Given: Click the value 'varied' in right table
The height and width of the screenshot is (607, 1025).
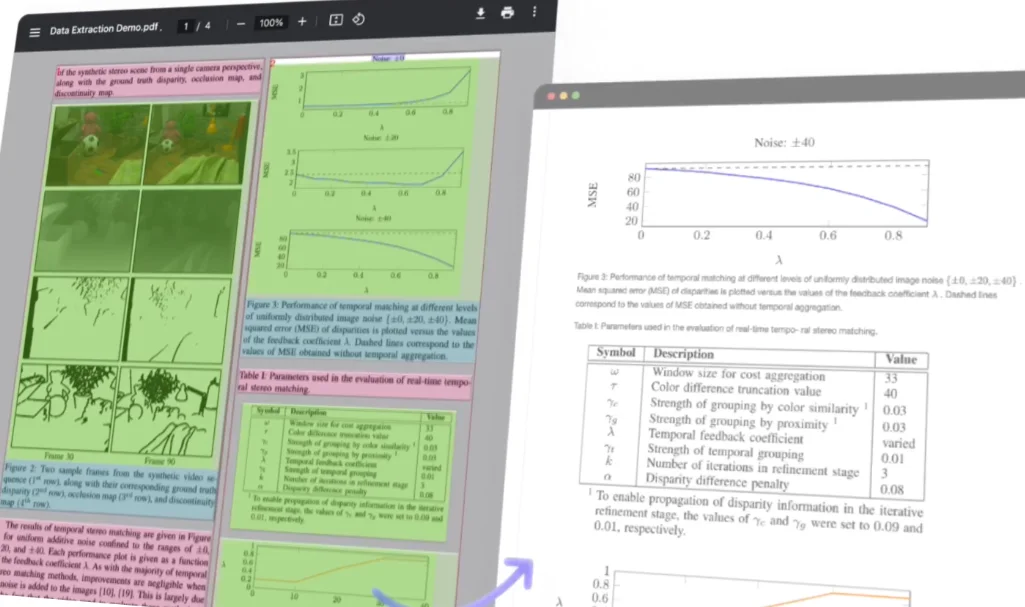Looking at the screenshot, I should tap(898, 443).
